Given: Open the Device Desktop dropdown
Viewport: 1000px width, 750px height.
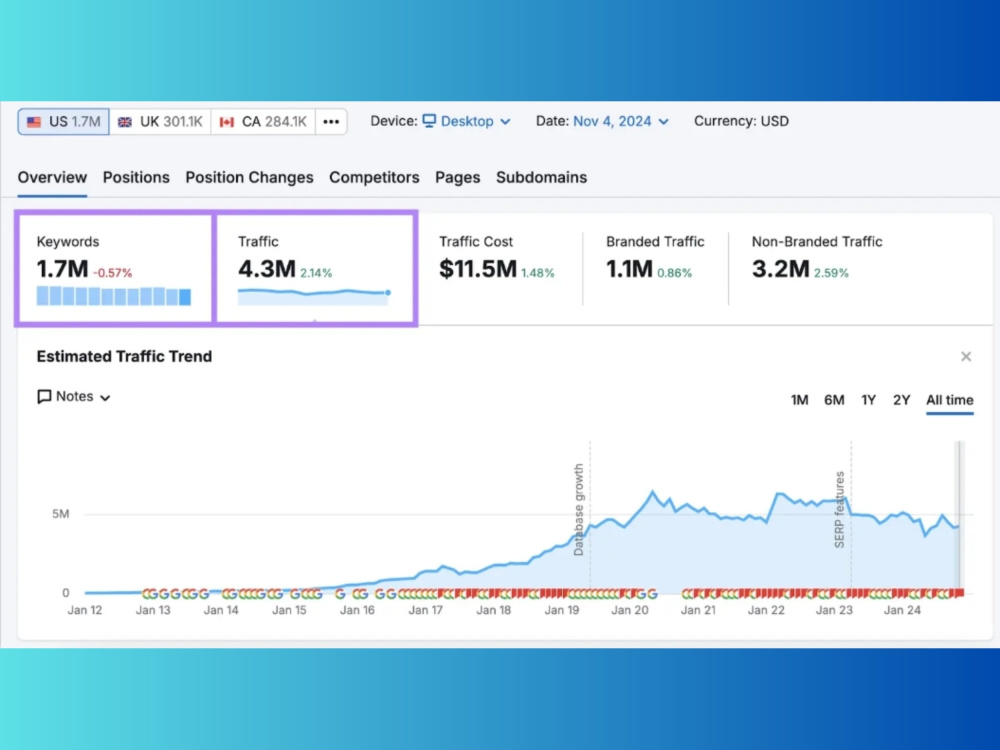Looking at the screenshot, I should point(466,121).
